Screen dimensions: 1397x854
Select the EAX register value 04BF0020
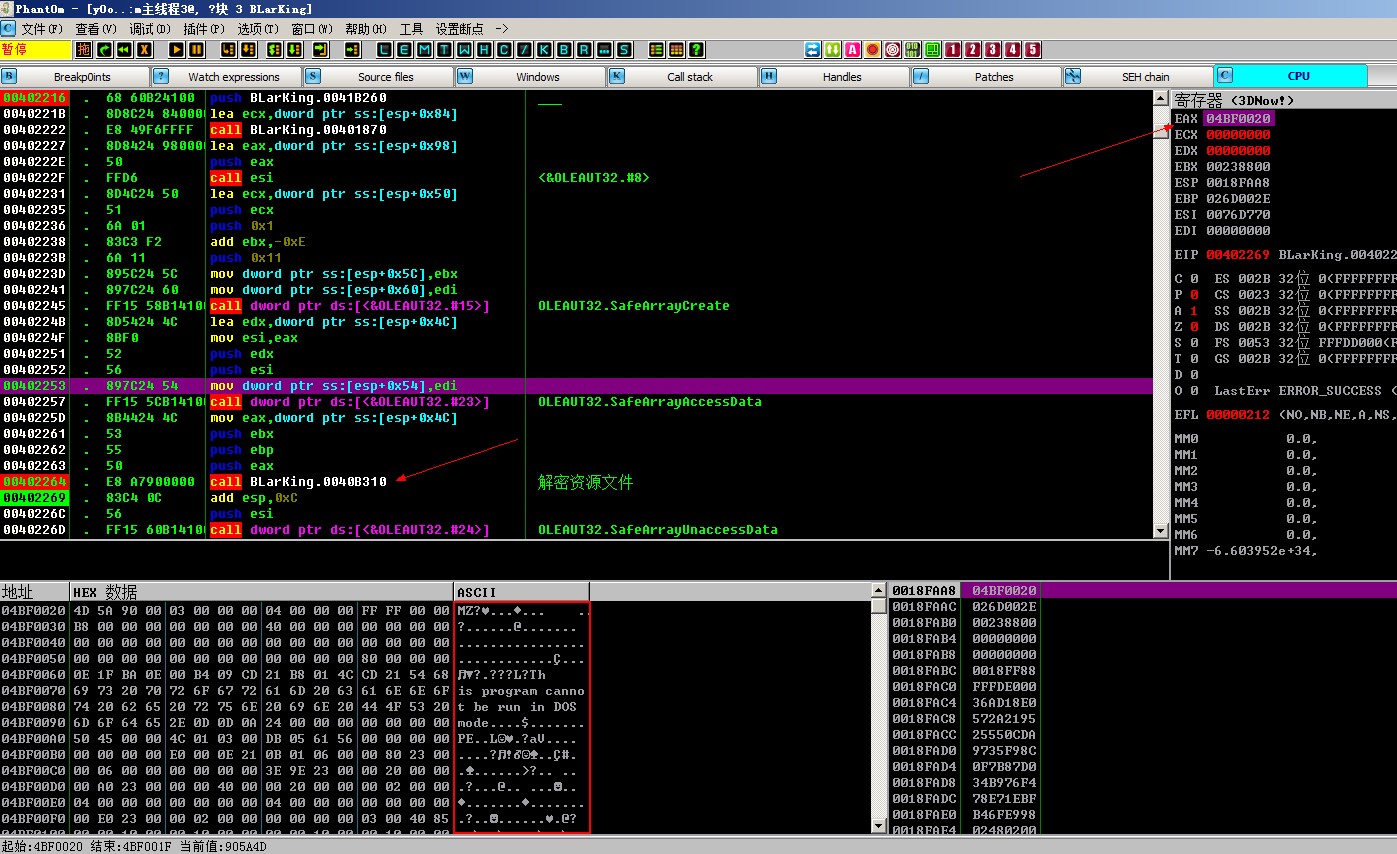tap(1238, 119)
